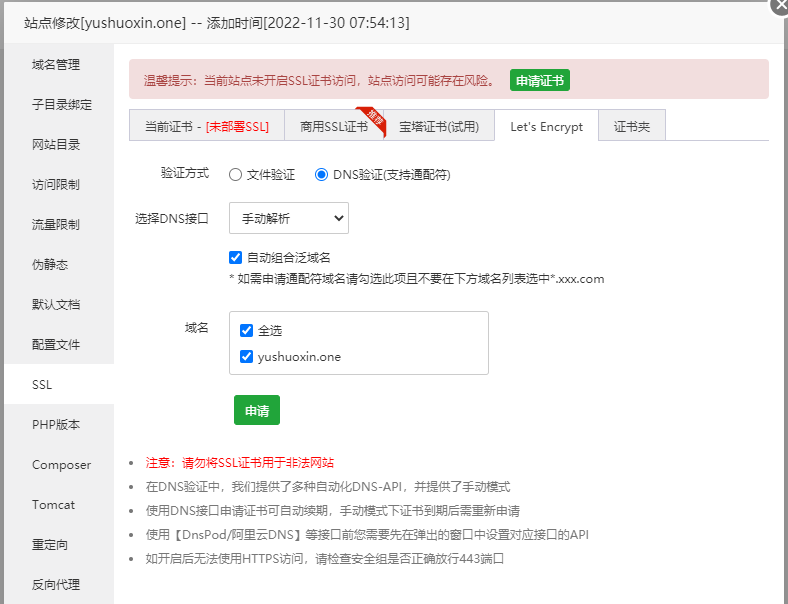Close the site modification dialog
The width and height of the screenshot is (788, 604).
click(780, 5)
